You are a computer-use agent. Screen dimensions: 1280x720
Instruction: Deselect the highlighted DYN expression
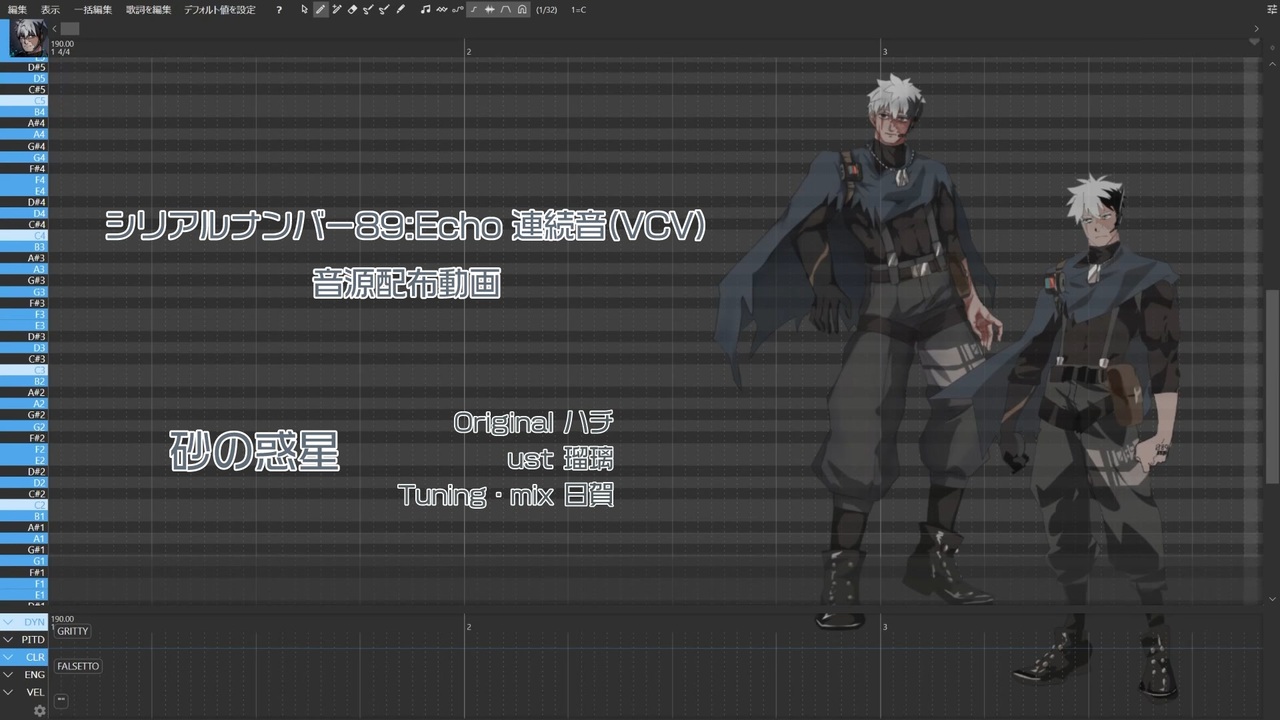click(33, 620)
